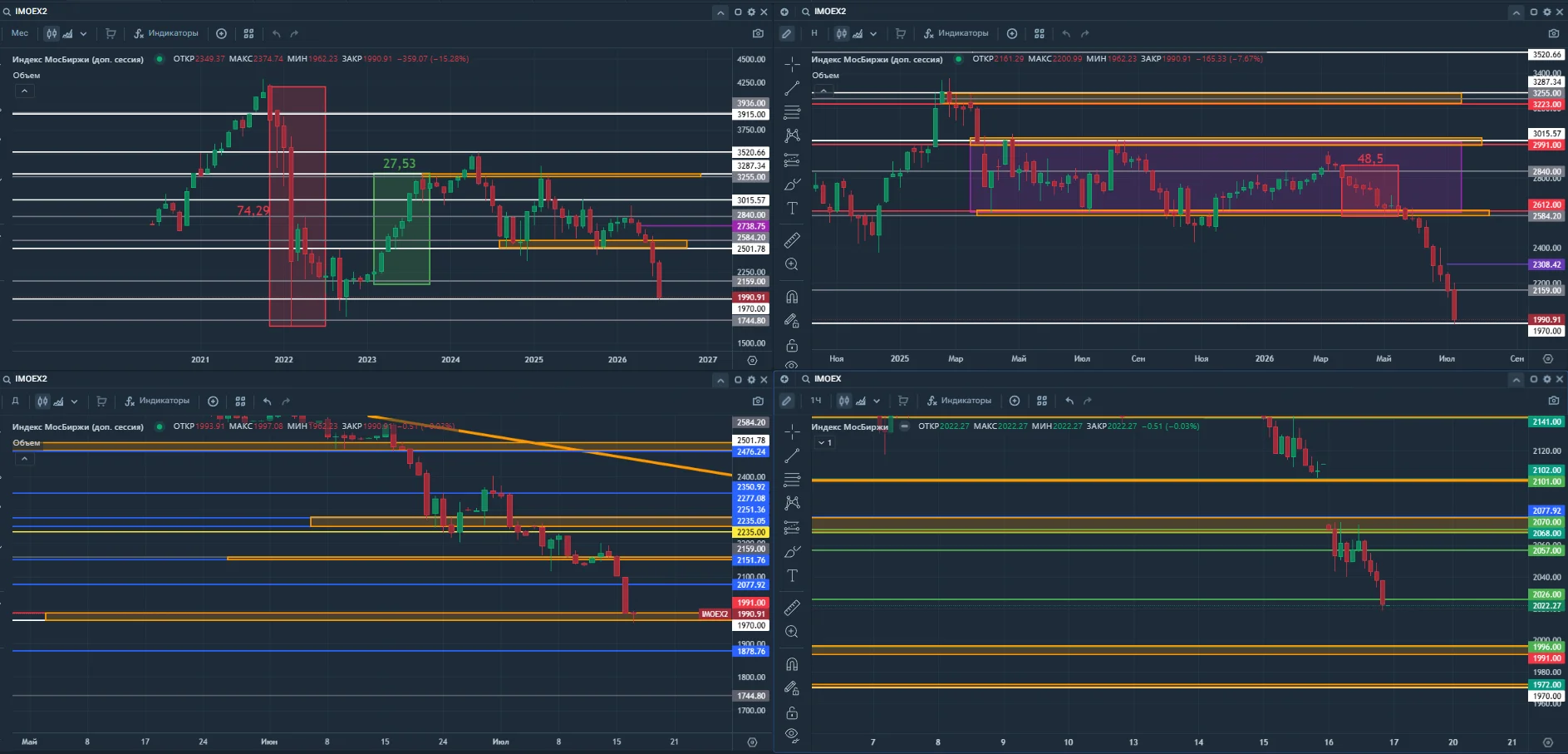This screenshot has width=1568, height=754.
Task: Select area chart style in weekly chart
Action: coord(858,33)
